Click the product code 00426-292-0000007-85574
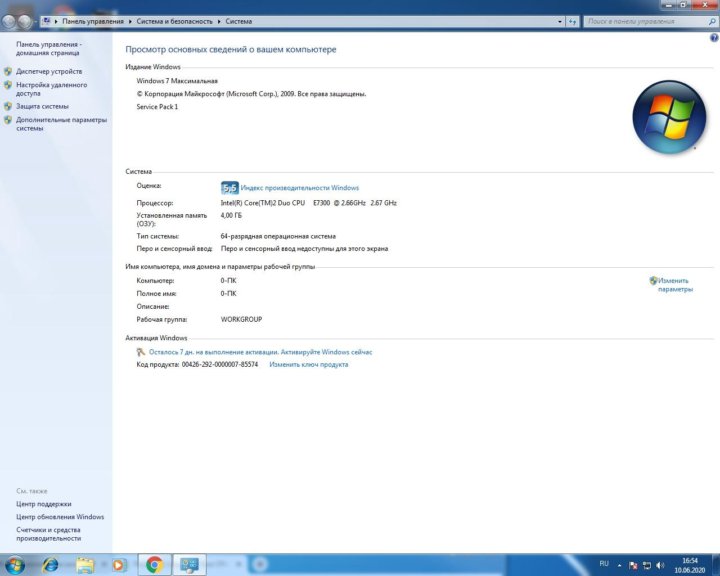This screenshot has height=576, width=720. (220, 365)
